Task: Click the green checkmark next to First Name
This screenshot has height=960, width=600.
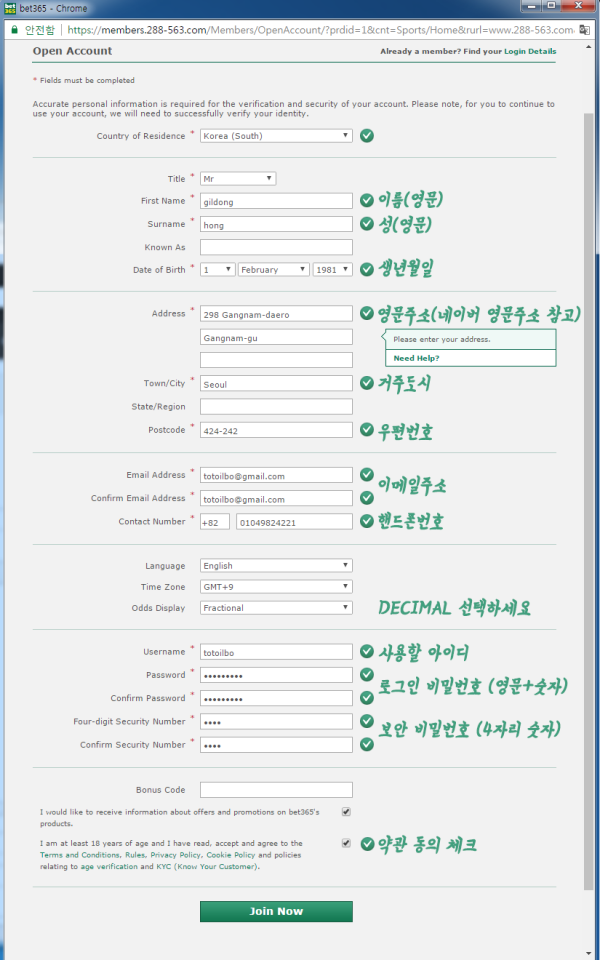Action: (367, 200)
